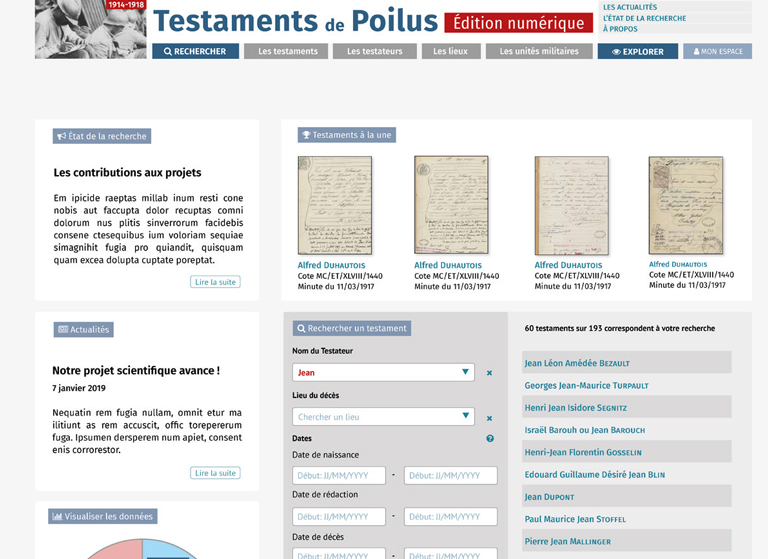Click the État de la recherche panel label
768x559 pixels.
point(102,136)
